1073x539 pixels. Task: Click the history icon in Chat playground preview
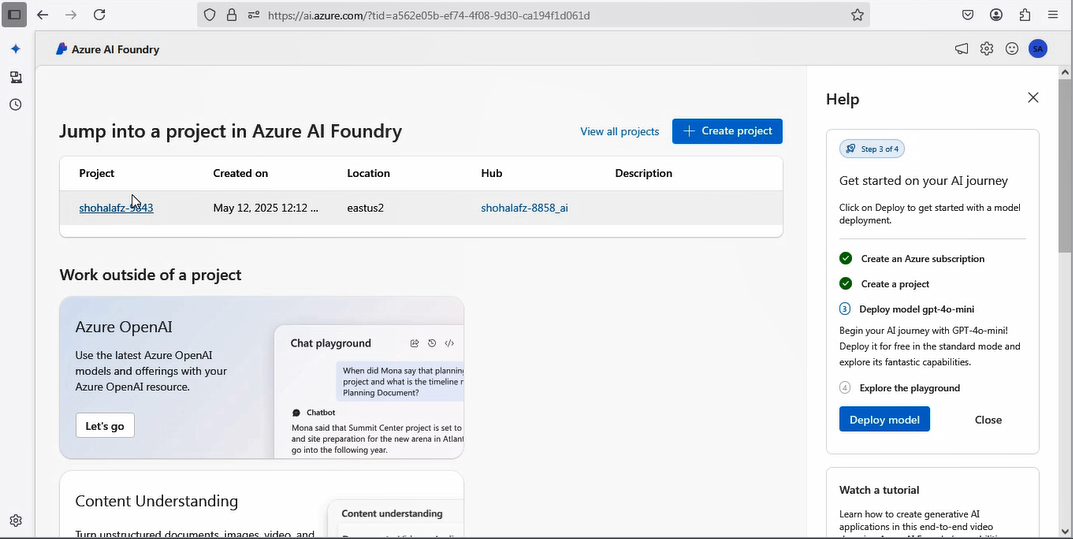432,343
